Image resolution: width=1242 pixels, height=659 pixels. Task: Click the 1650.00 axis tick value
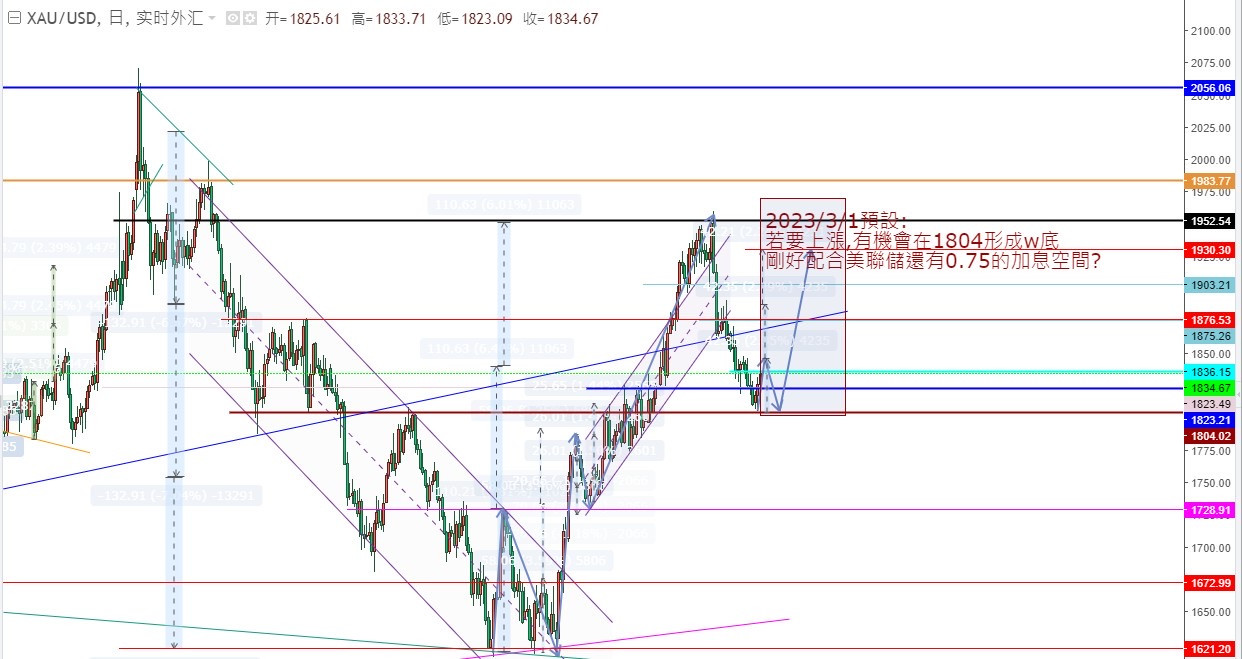click(x=1211, y=612)
